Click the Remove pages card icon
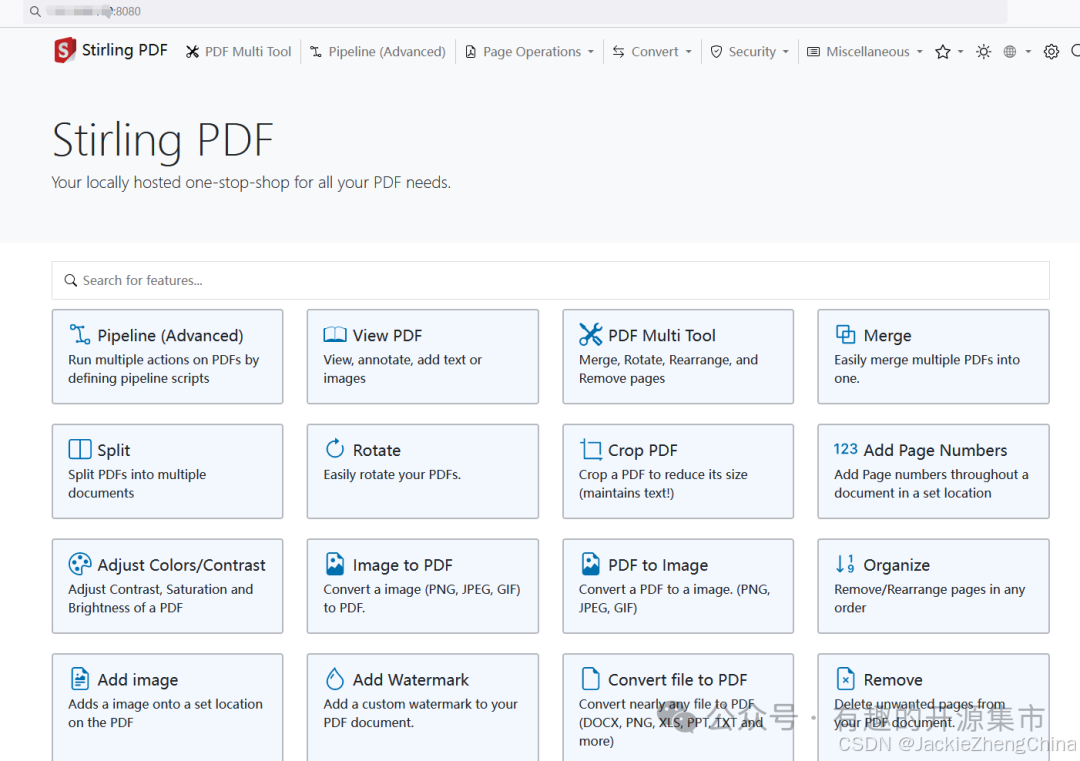 pyautogui.click(x=845, y=678)
